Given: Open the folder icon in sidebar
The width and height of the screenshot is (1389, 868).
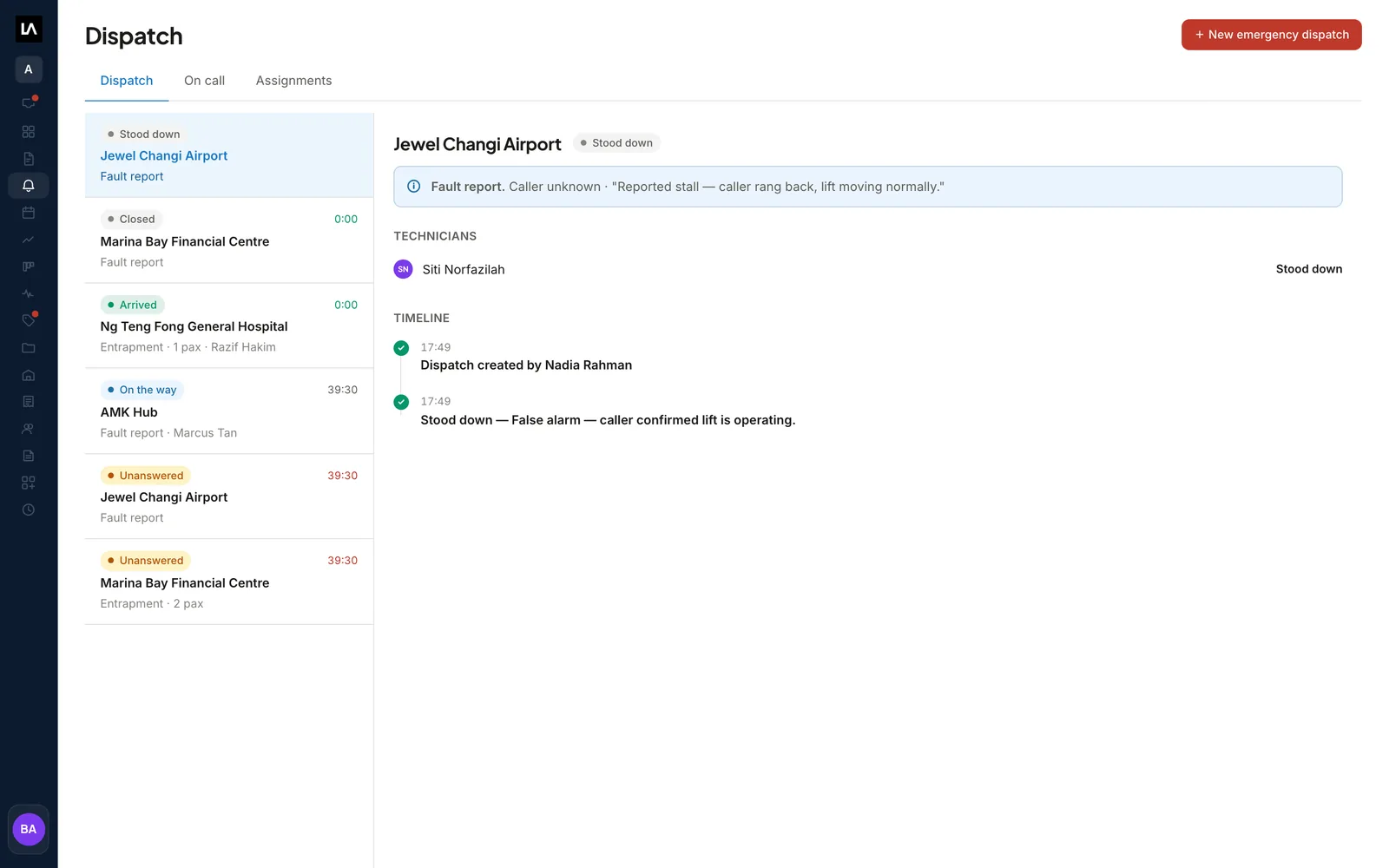Looking at the screenshot, I should point(29,348).
